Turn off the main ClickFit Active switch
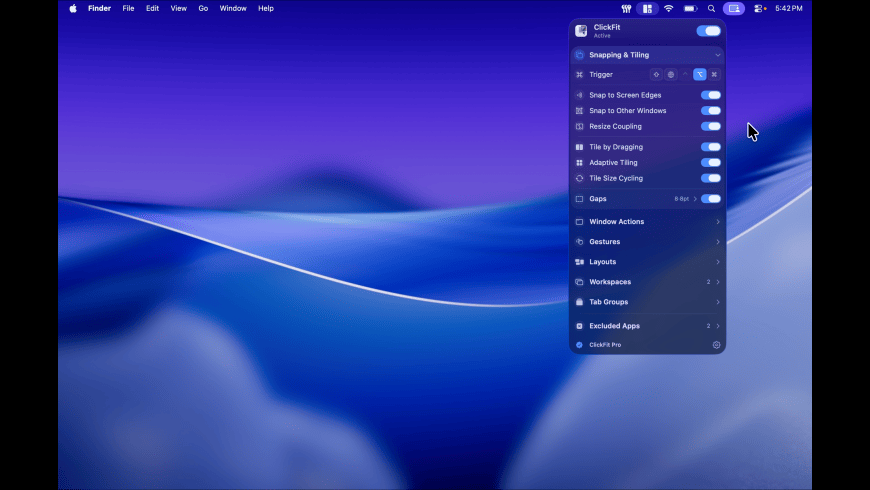The width and height of the screenshot is (870, 490). click(x=709, y=31)
